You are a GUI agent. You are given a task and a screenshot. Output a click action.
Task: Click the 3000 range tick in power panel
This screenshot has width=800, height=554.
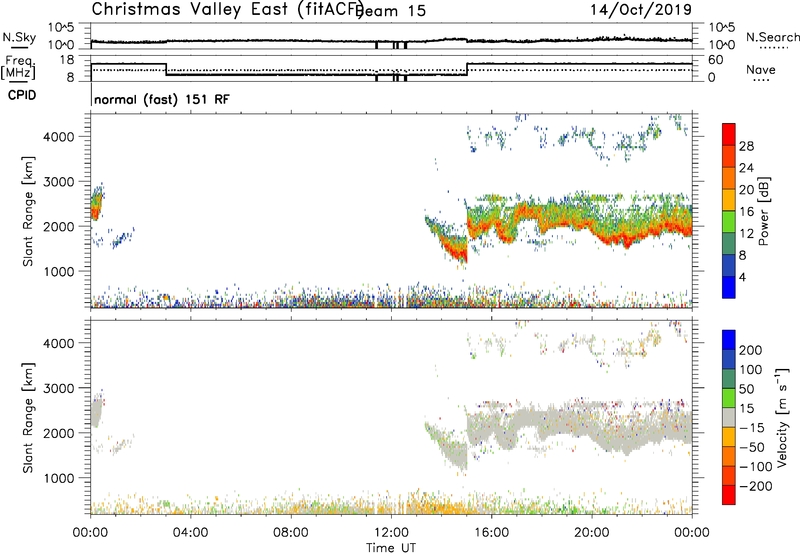coord(58,182)
